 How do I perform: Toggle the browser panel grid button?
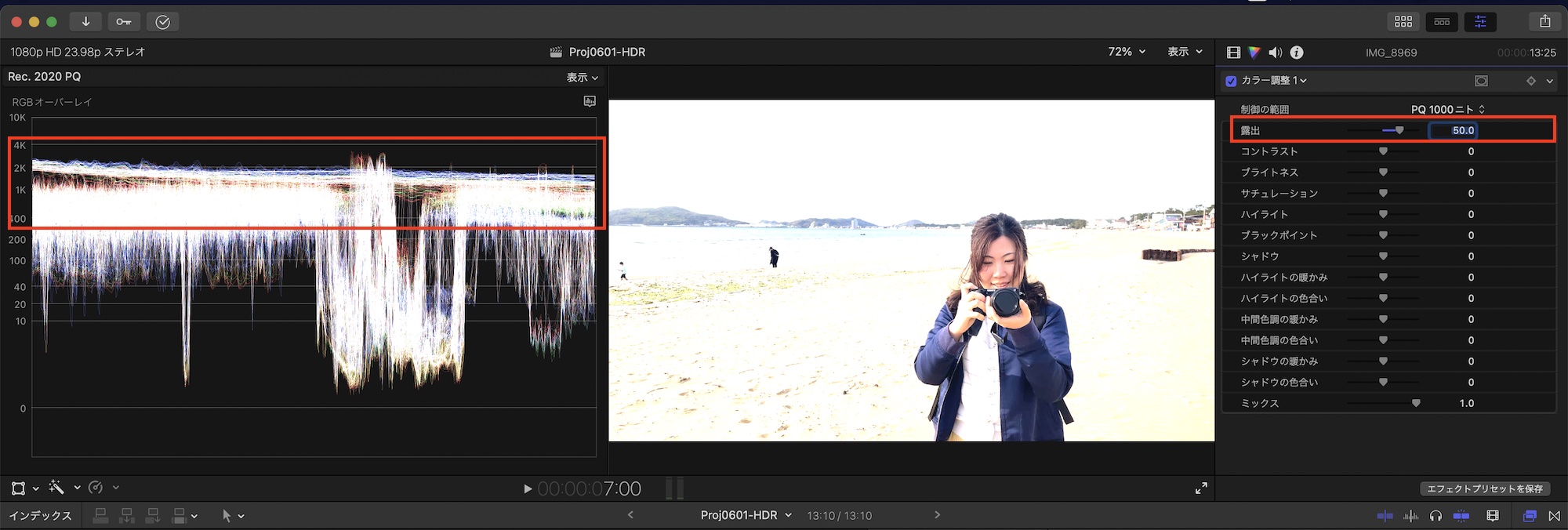tap(1403, 22)
